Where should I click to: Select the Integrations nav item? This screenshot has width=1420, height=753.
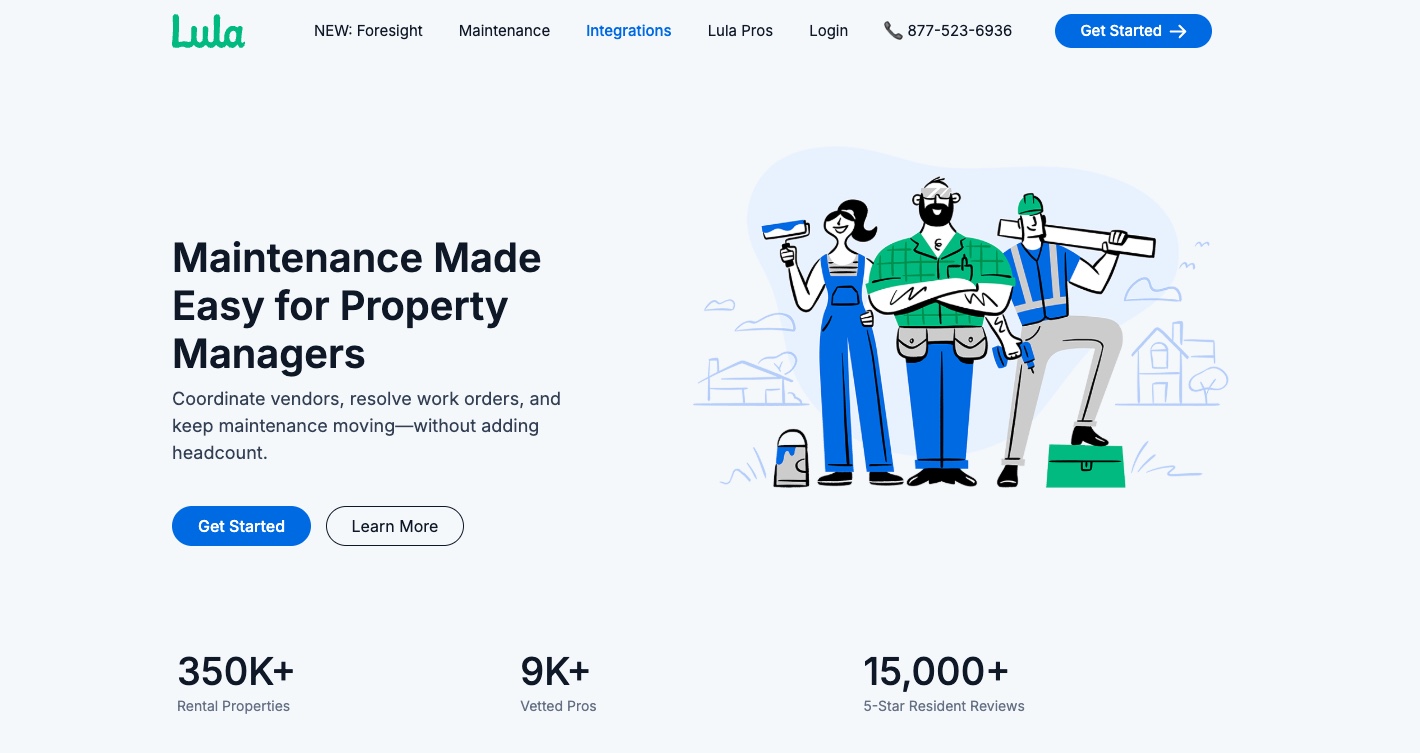(628, 31)
